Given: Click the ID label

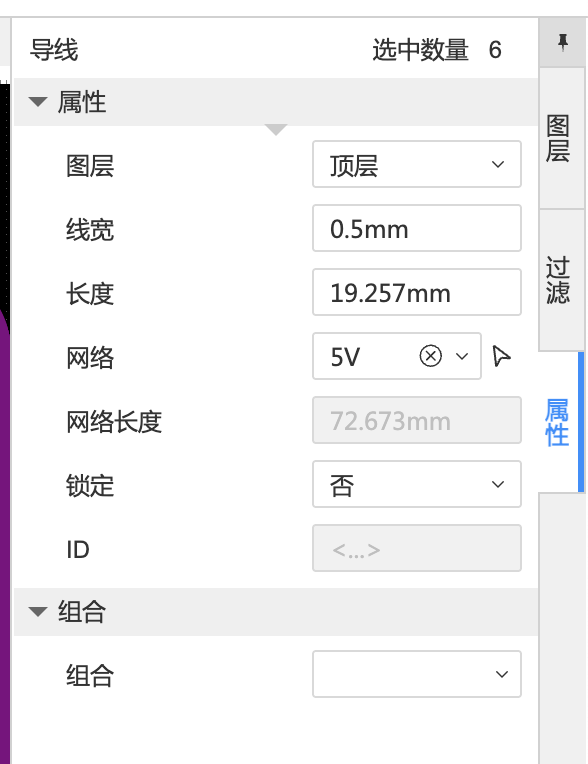Looking at the screenshot, I should [x=77, y=550].
